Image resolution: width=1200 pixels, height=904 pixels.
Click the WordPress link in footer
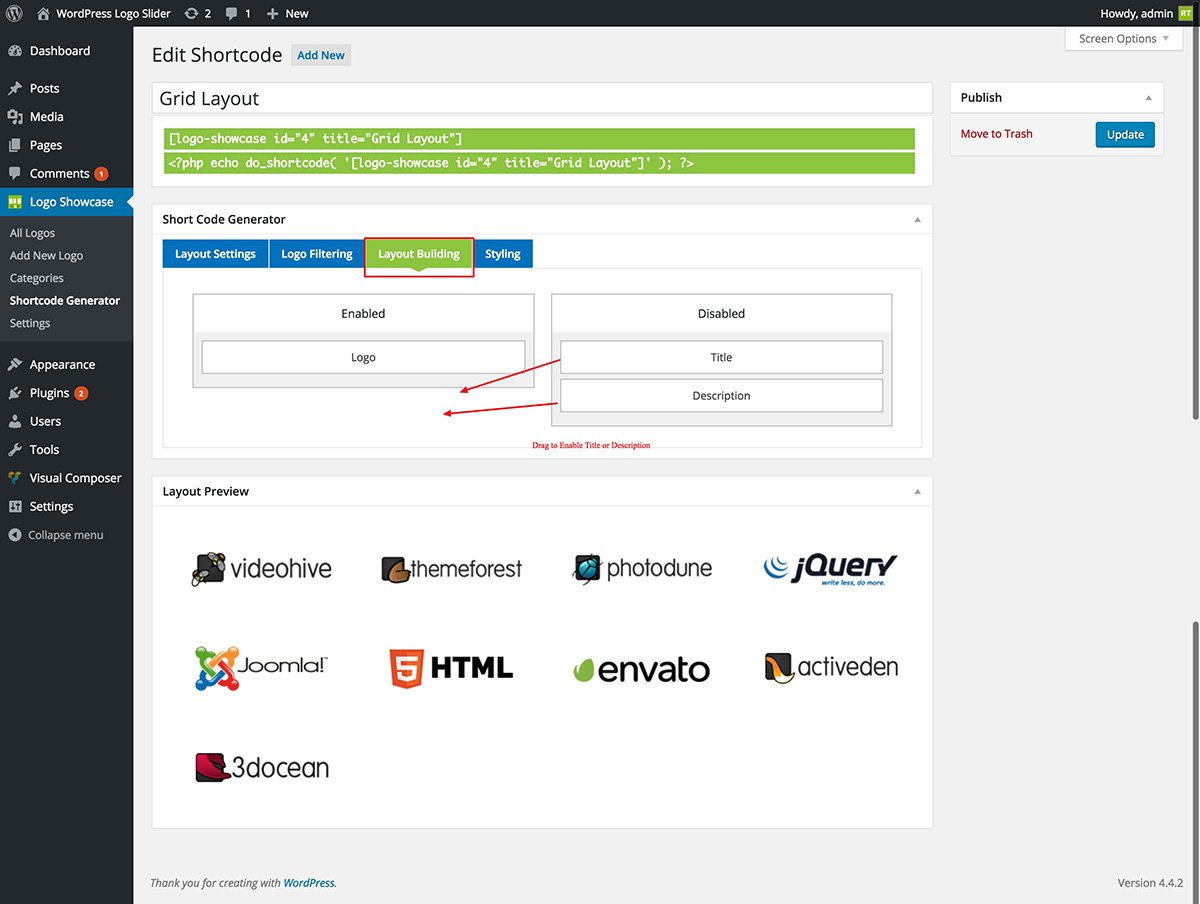coord(309,883)
